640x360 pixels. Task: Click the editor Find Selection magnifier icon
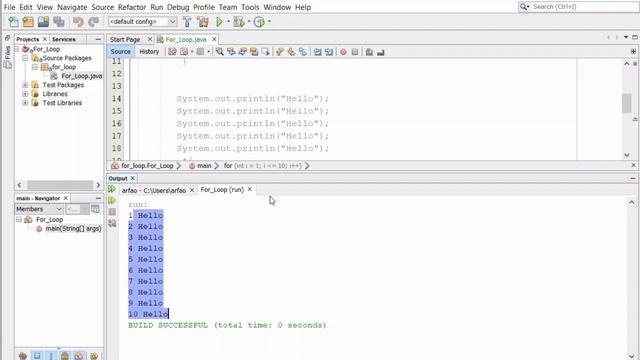point(220,52)
